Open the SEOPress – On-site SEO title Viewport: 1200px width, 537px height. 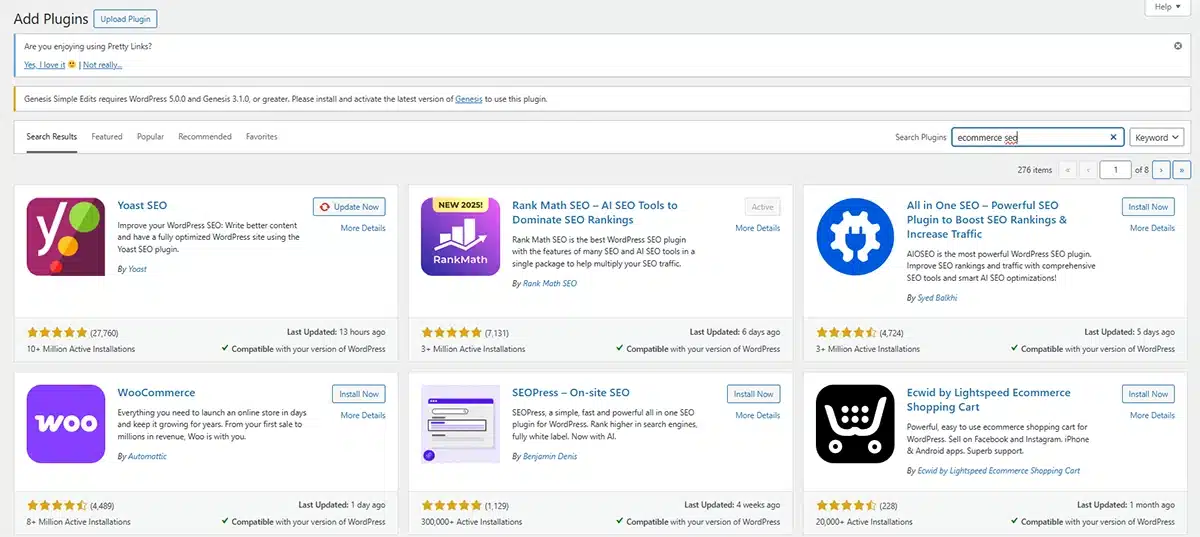point(571,393)
